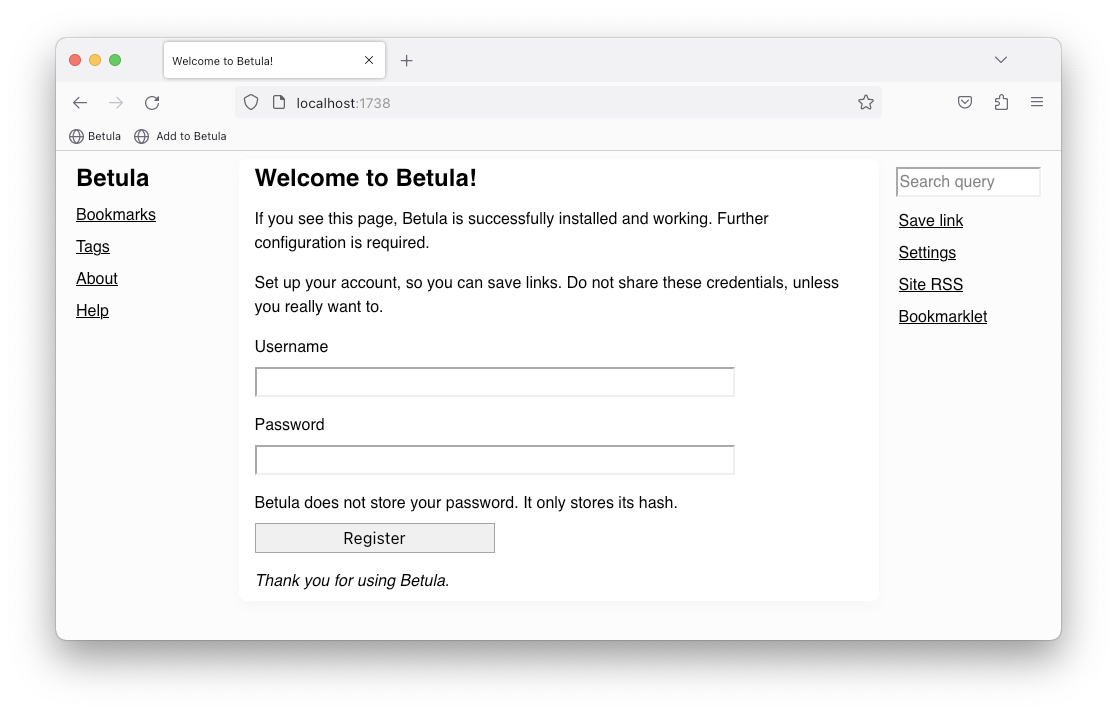Expand the list all tabs chevron
The width and height of the screenshot is (1117, 714).
(x=1001, y=60)
